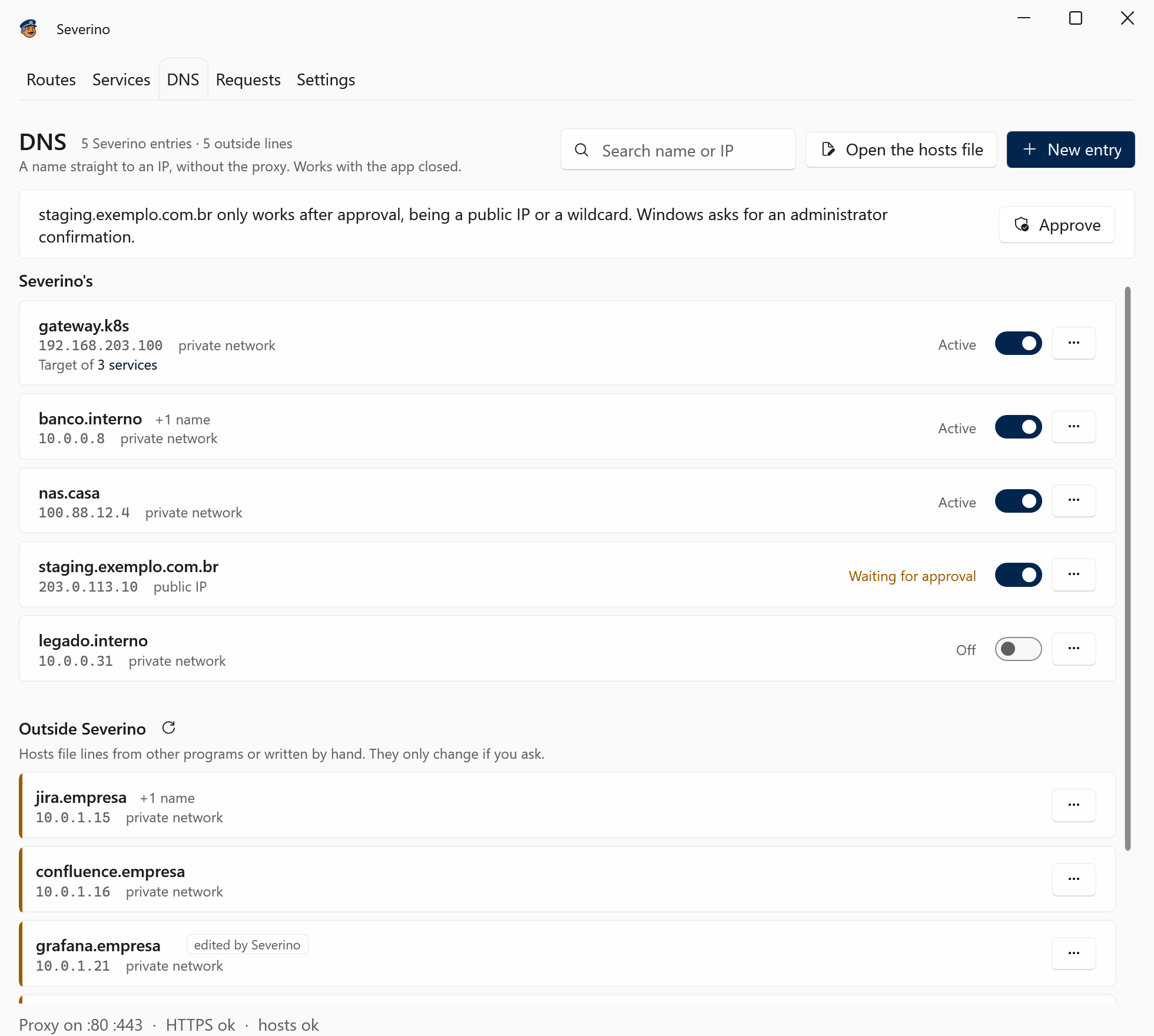Click the Severino app logo icon
This screenshot has width=1154, height=1036.
28,28
